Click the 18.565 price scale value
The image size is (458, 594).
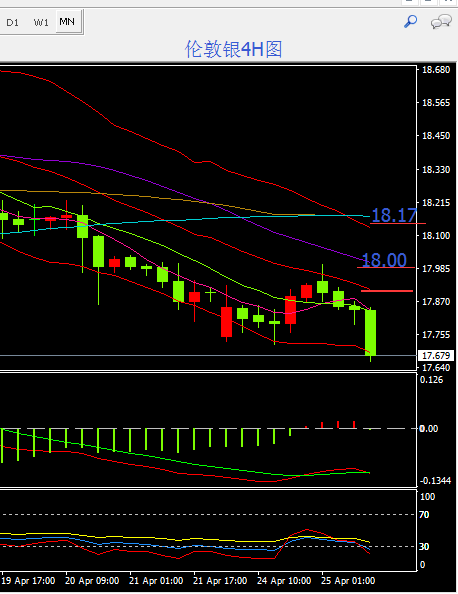436,103
